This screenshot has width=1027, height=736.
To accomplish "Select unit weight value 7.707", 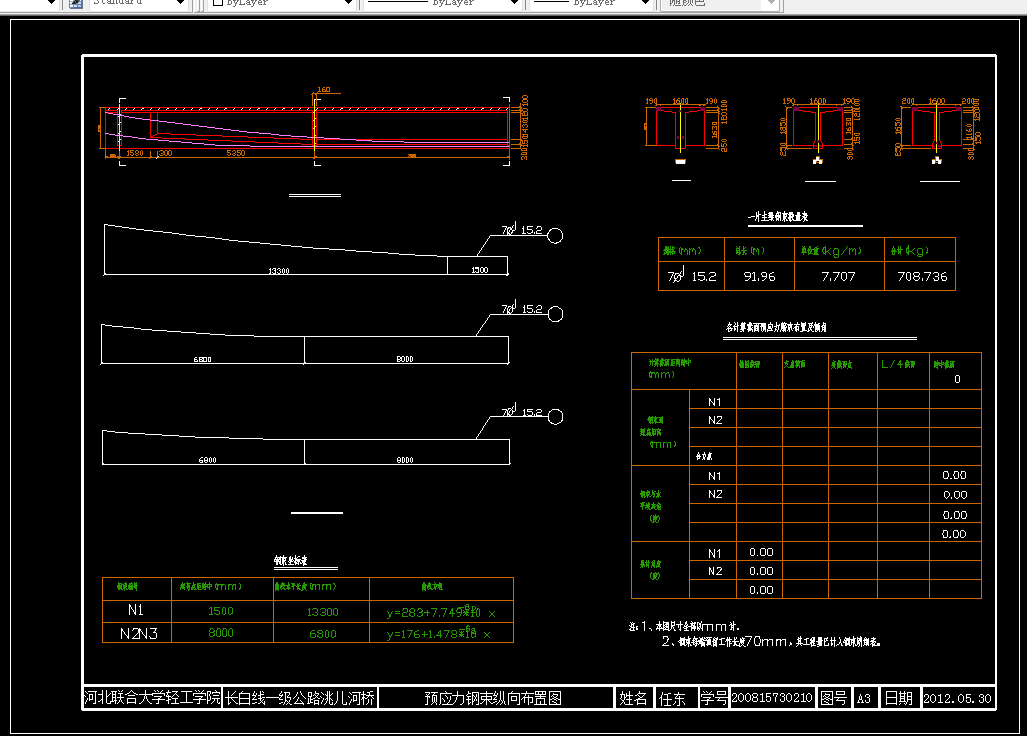I will click(x=838, y=277).
